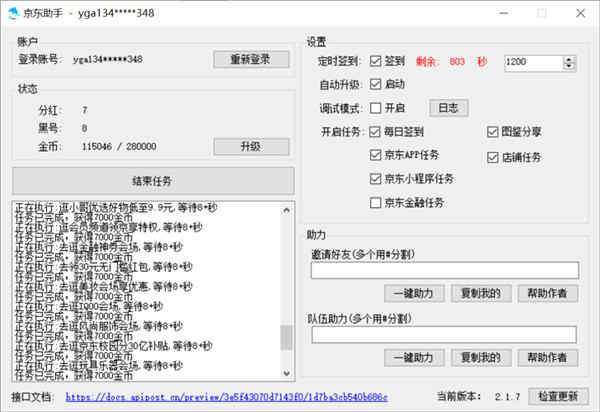Enable the 京东金融任务 checkbox
Viewport: 600px width, 412px height.
(376, 203)
